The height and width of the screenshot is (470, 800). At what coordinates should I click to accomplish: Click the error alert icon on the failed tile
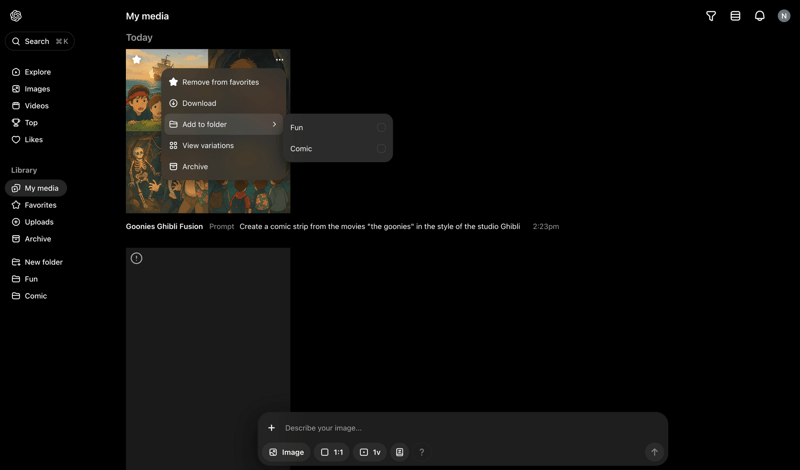pos(136,258)
